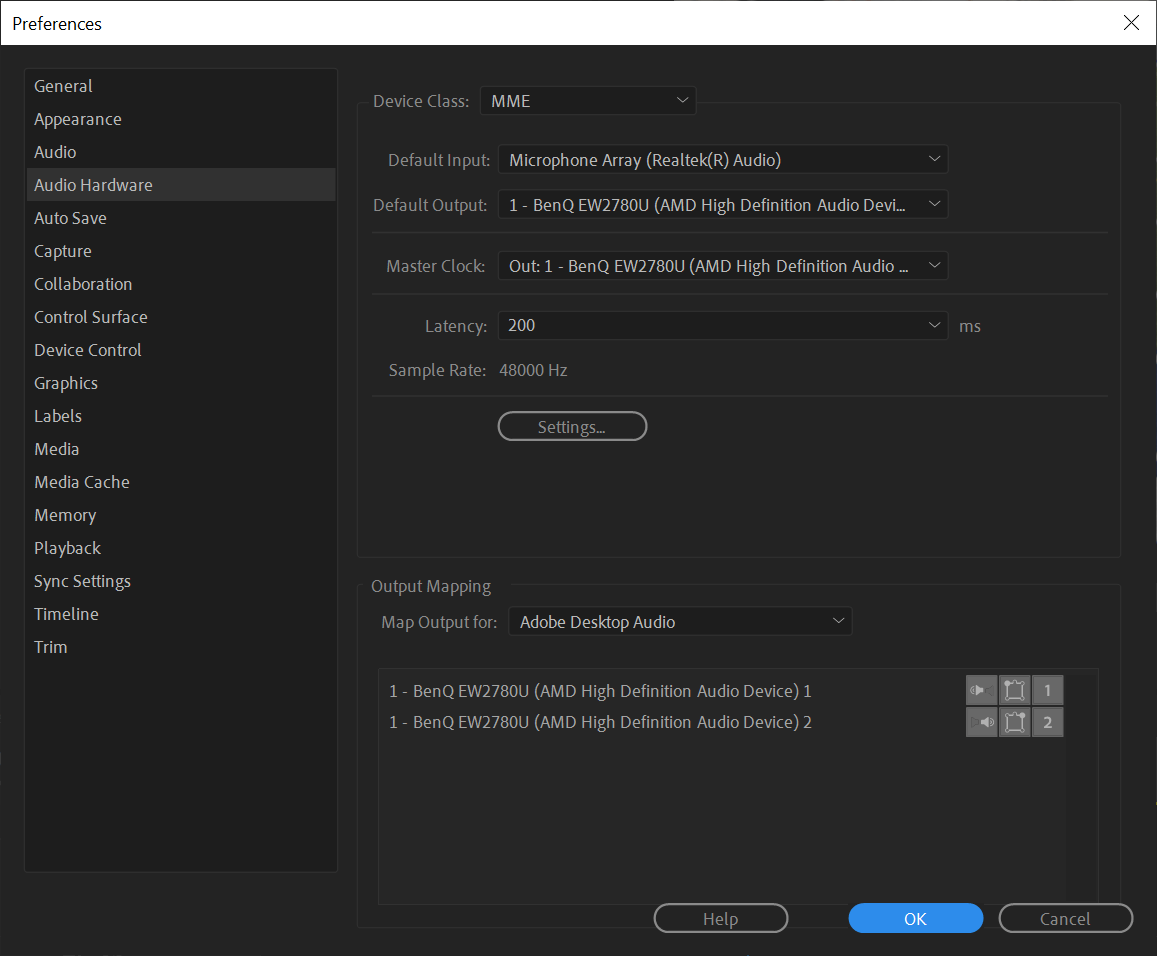Screen dimensions: 1157x956
Task: Go to the Sync Settings category
Action: coord(82,580)
